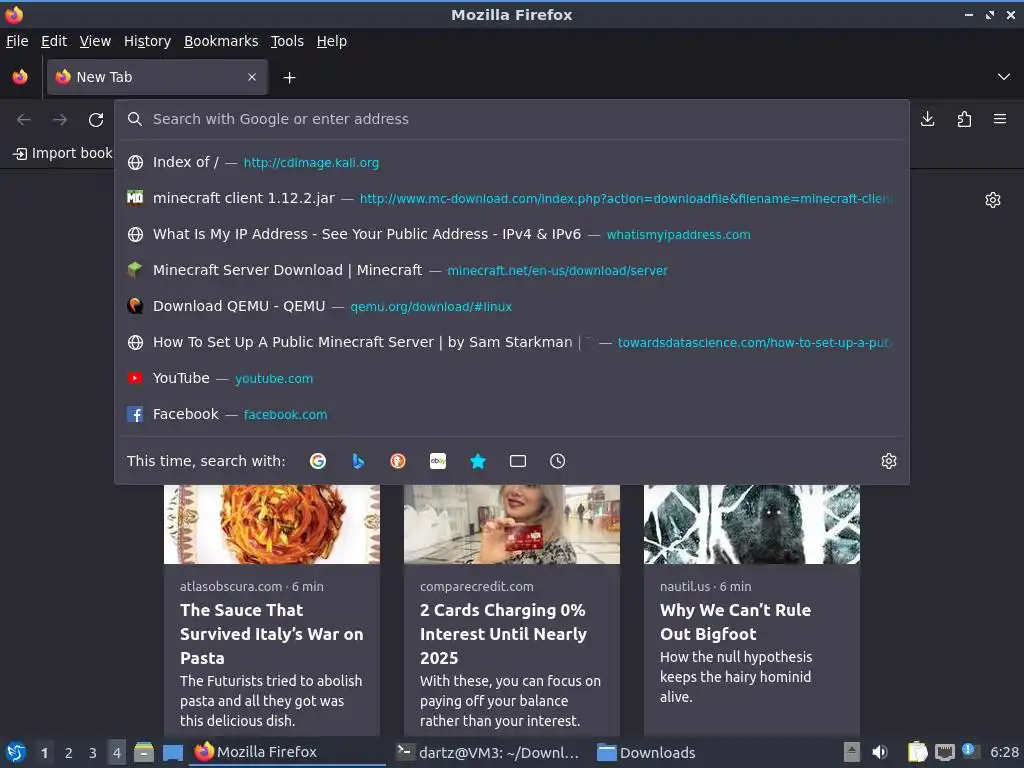The width and height of the screenshot is (1024, 768).
Task: Click the Forward navigation arrow
Action: click(x=60, y=120)
